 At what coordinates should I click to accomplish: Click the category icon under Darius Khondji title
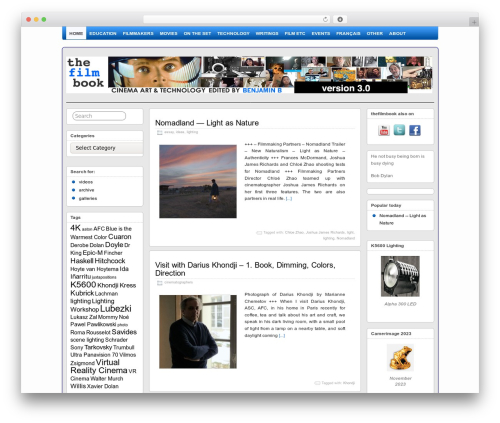click(160, 283)
